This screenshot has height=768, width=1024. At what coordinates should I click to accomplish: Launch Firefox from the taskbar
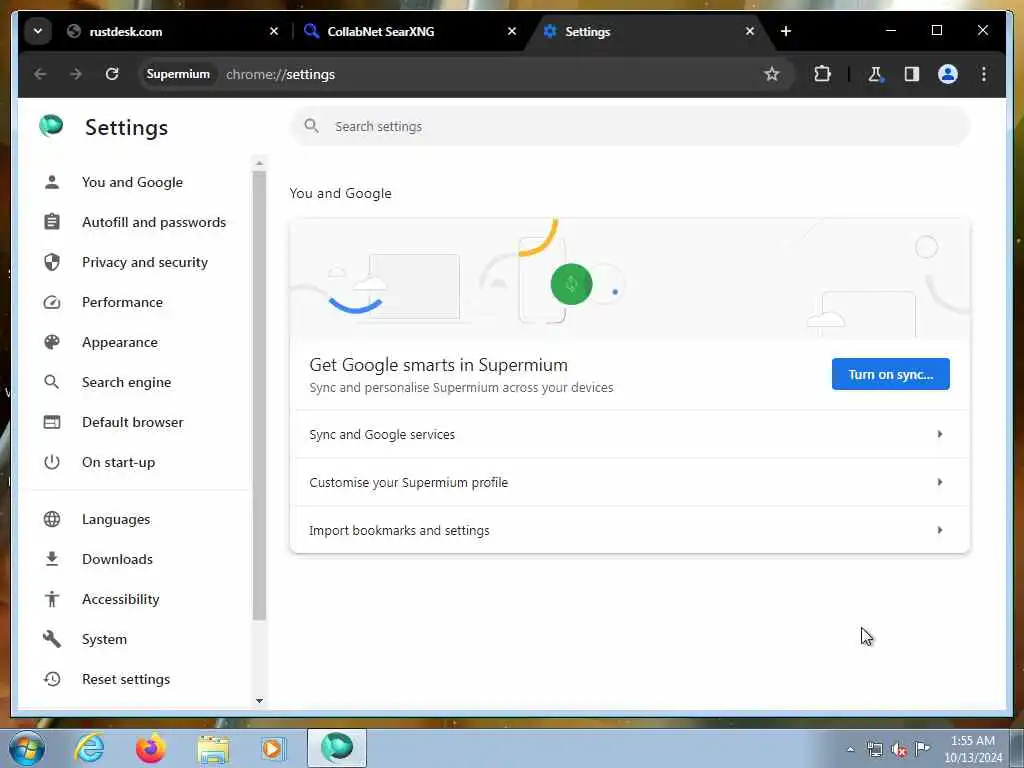pos(151,748)
